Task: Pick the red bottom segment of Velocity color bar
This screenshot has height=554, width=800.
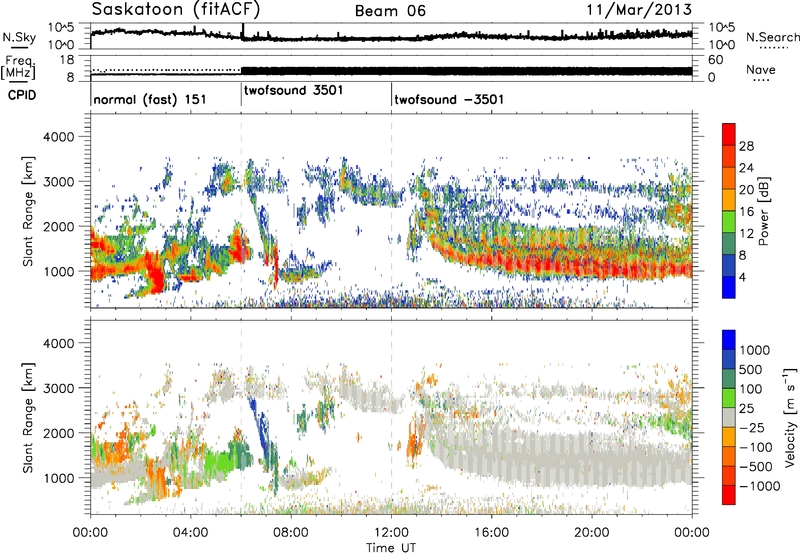Action: coord(729,495)
